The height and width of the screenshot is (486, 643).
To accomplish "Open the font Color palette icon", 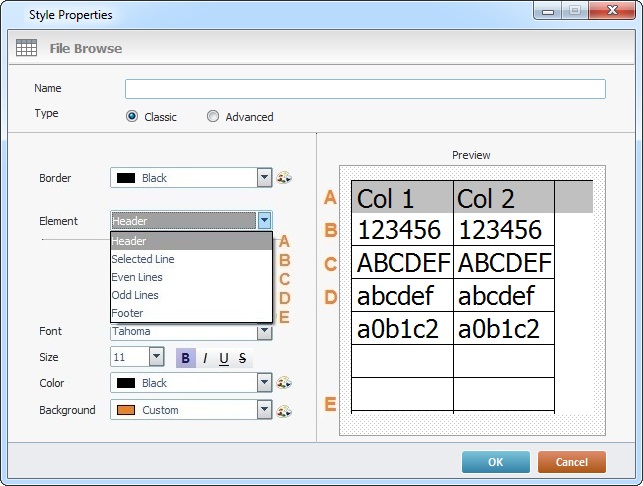I will [x=284, y=383].
